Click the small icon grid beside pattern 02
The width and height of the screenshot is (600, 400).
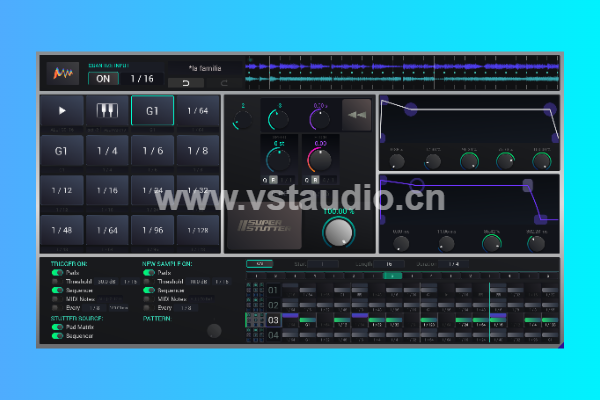(x=255, y=305)
